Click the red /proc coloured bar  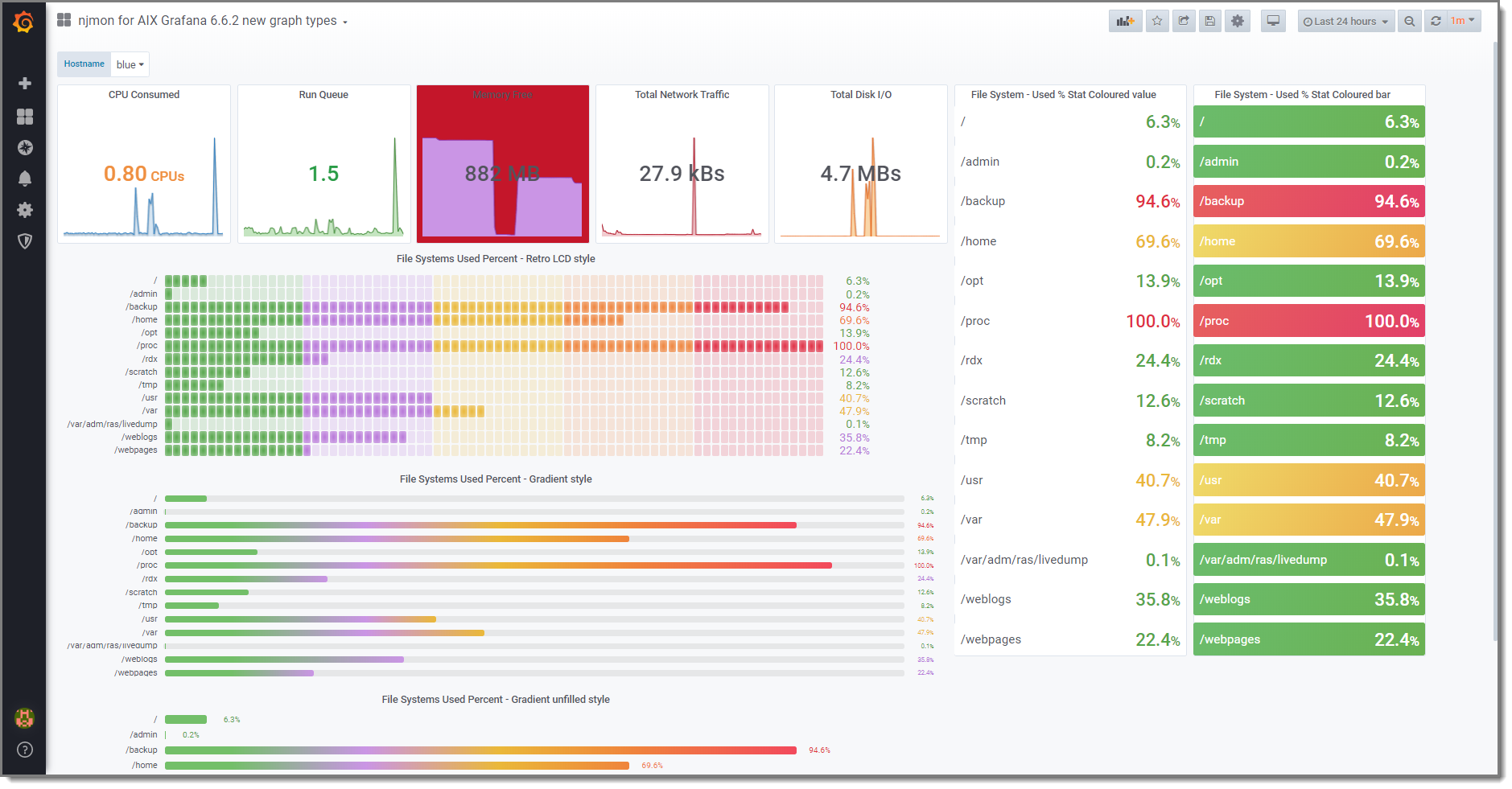(1309, 321)
